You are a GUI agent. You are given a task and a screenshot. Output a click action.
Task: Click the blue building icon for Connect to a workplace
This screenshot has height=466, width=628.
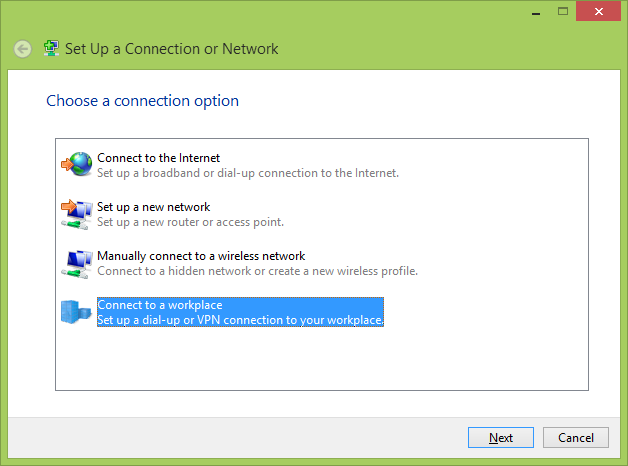tap(76, 312)
